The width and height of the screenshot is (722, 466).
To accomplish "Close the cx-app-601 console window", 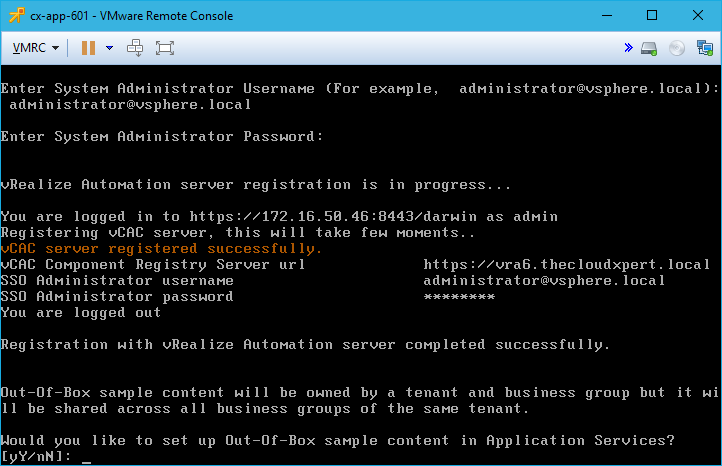I will tap(698, 15).
